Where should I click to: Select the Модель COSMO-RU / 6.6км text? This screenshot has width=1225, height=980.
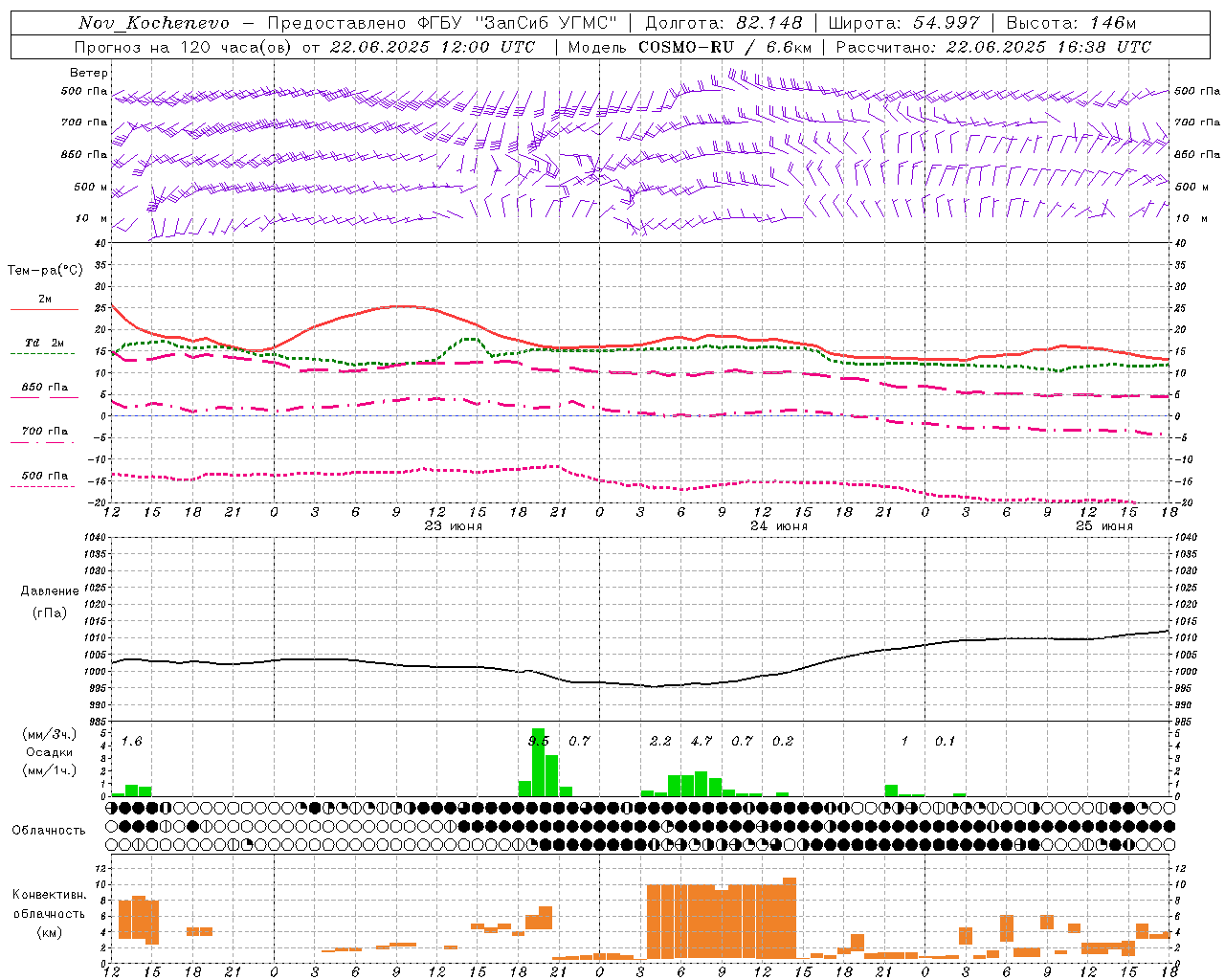pos(690,47)
